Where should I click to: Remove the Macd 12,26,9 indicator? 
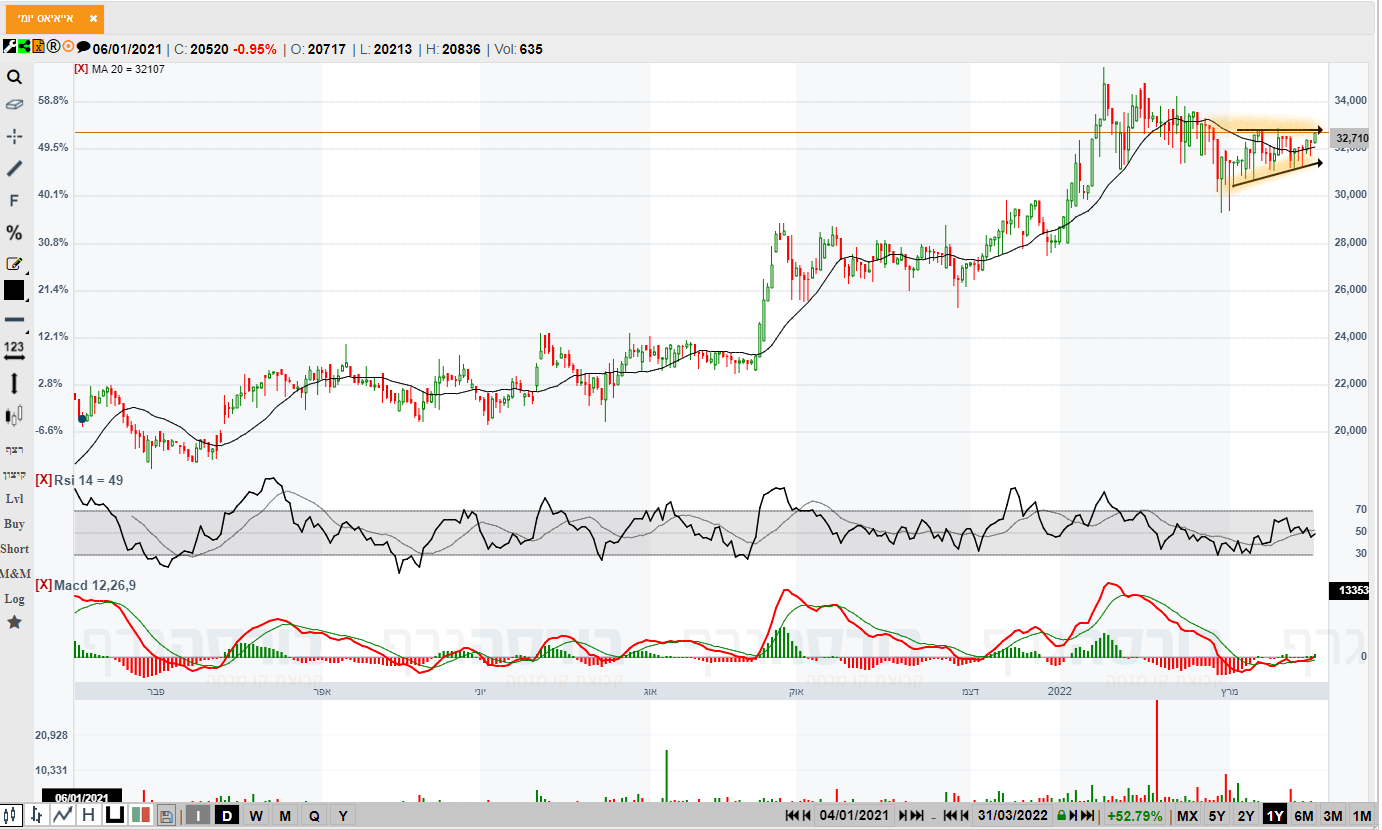click(x=43, y=584)
